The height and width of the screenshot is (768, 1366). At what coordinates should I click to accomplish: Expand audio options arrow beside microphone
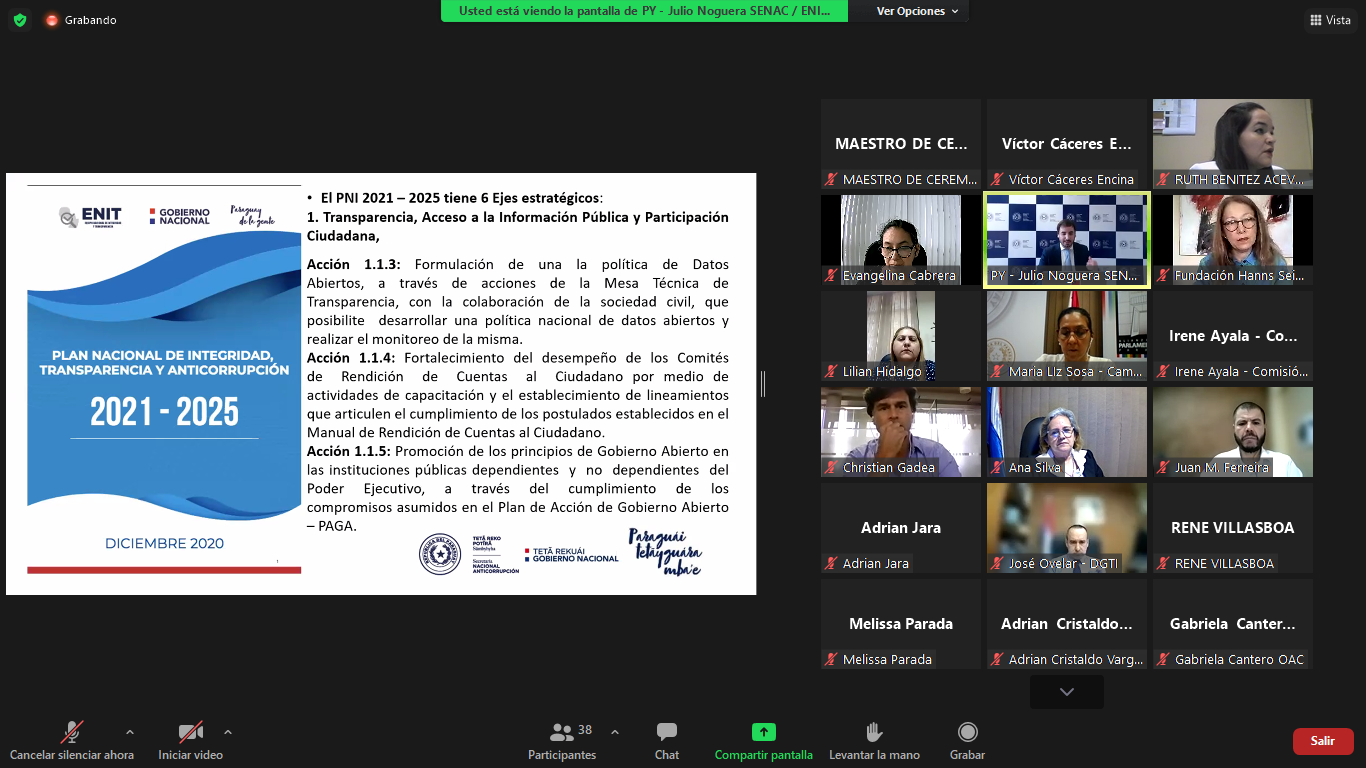129,732
